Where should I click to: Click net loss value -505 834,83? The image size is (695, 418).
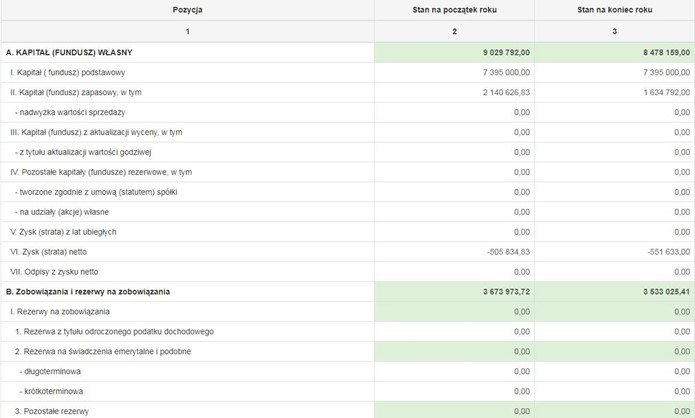coord(508,252)
